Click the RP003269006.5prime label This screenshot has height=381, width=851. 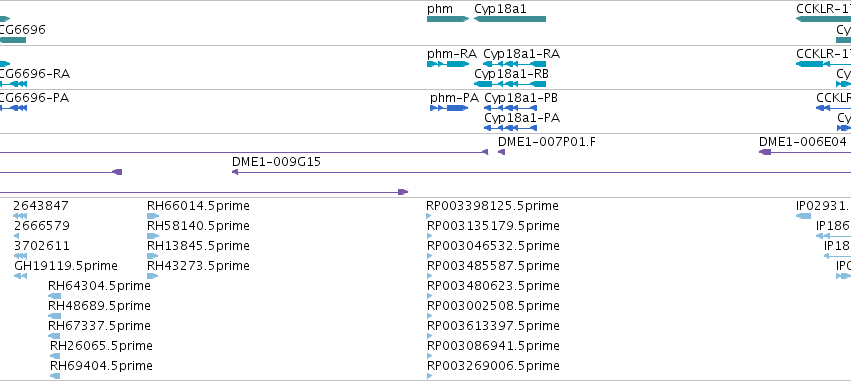coord(493,365)
